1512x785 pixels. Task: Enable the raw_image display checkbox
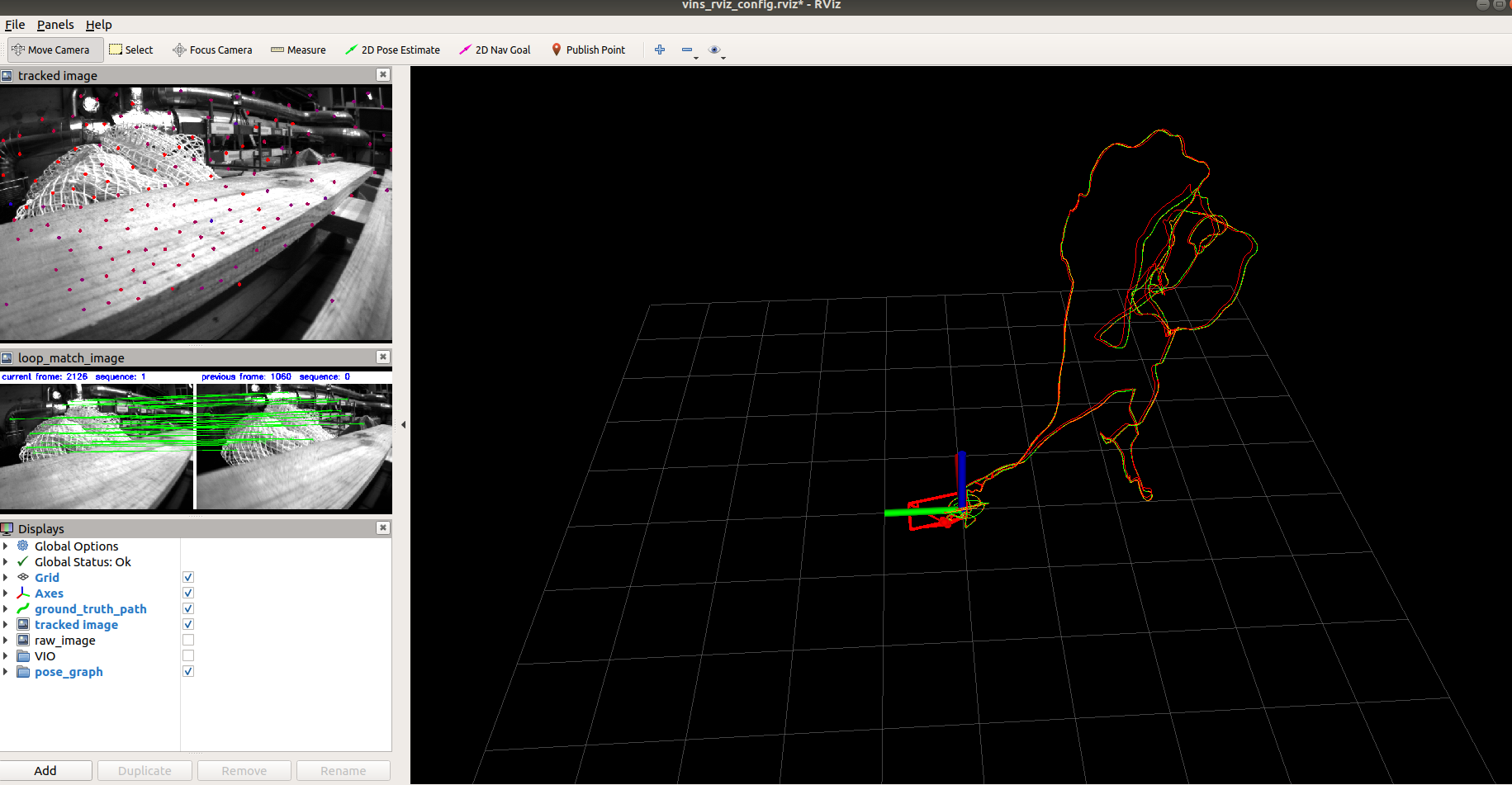[x=188, y=640]
